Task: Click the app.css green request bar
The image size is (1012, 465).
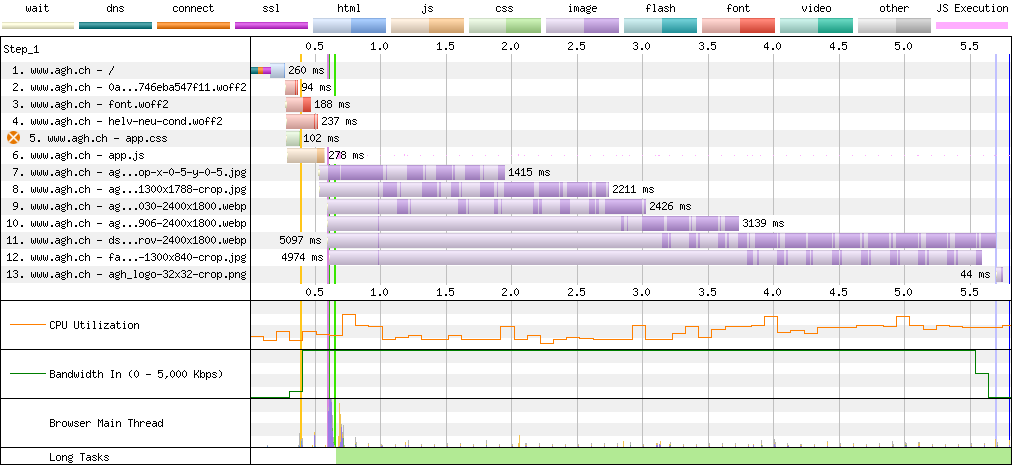Action: 293,138
